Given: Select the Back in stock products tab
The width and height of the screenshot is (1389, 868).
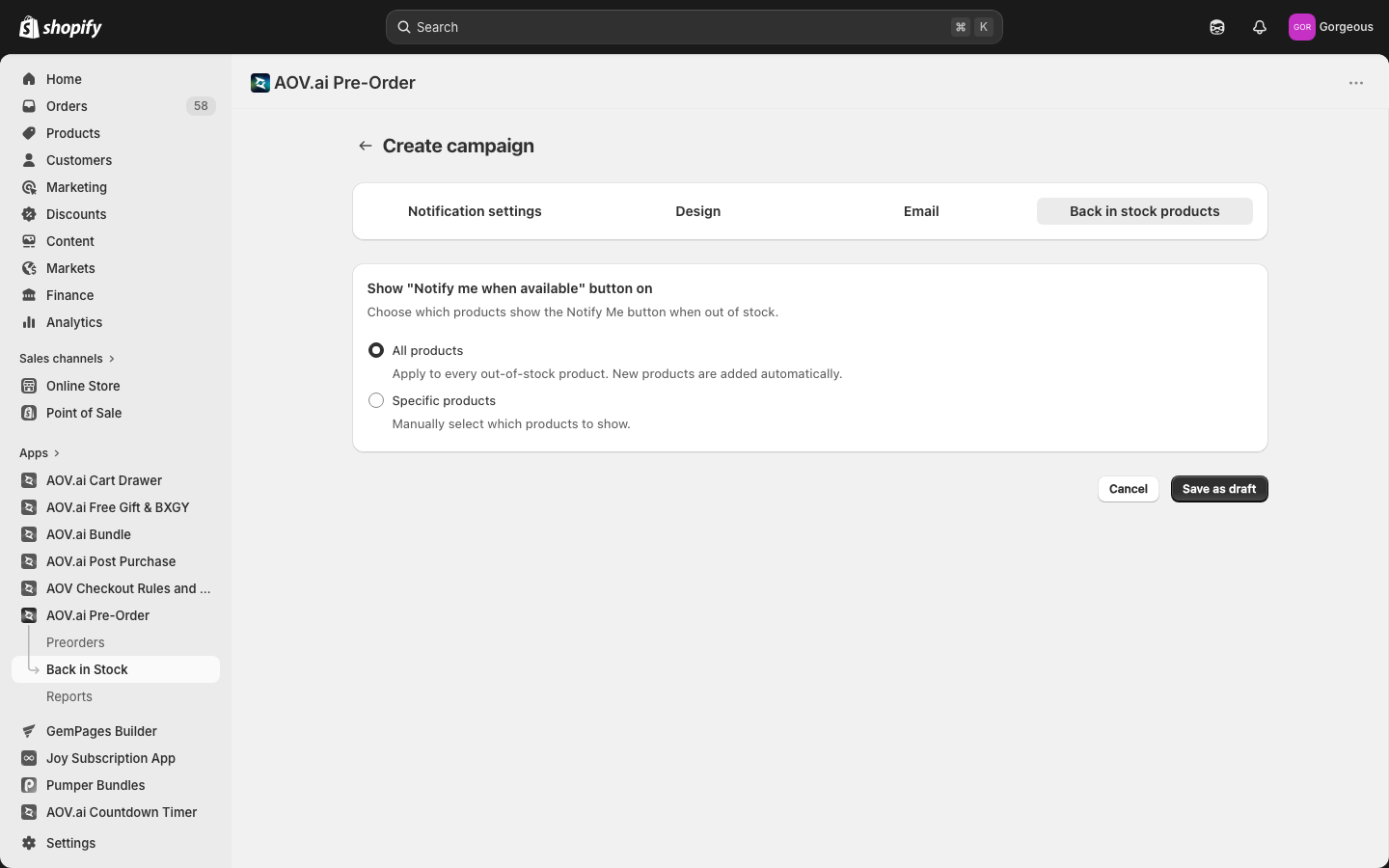Looking at the screenshot, I should pyautogui.click(x=1145, y=211).
